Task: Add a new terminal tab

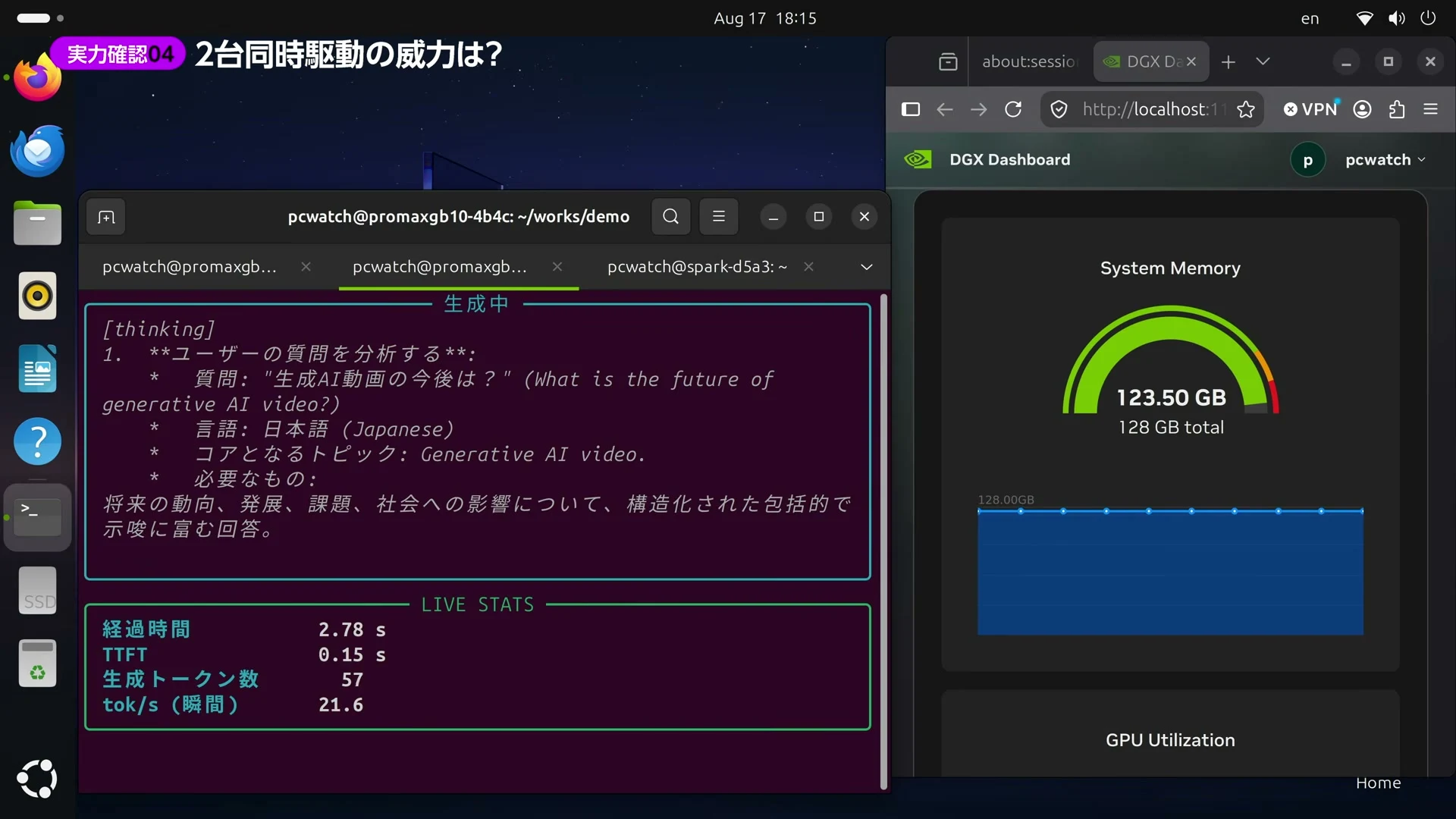Action: pos(106,217)
